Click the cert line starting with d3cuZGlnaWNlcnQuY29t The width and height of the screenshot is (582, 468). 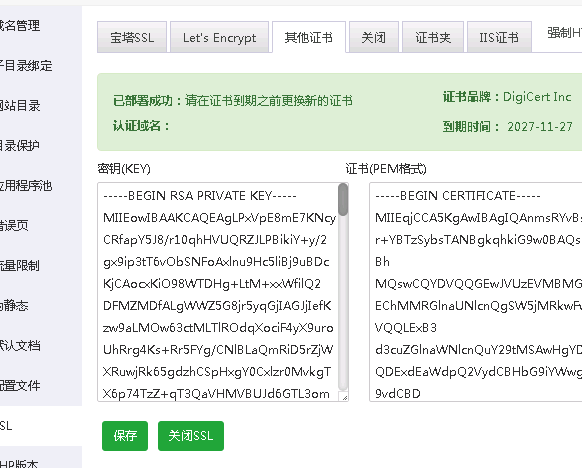click(x=478, y=350)
